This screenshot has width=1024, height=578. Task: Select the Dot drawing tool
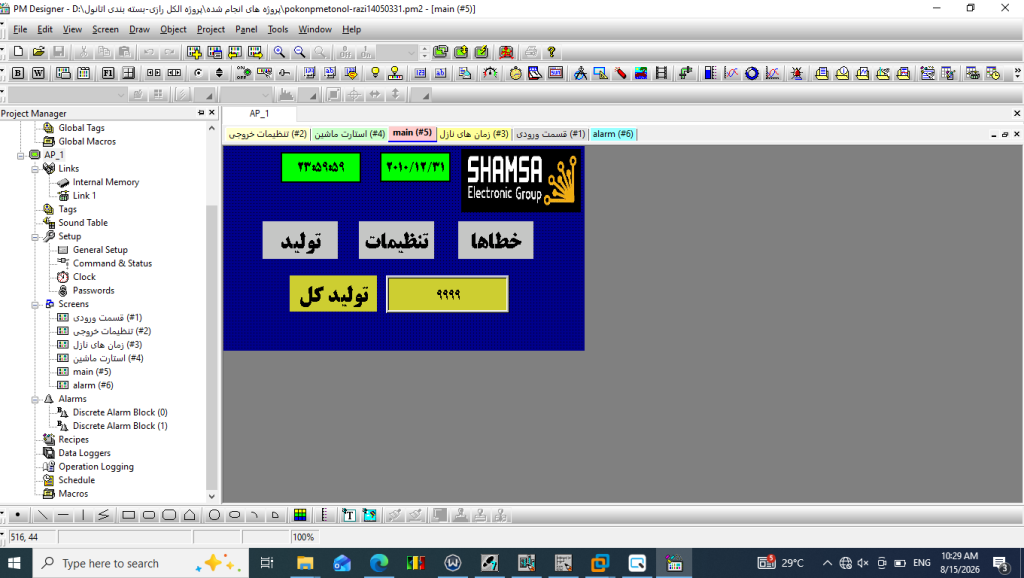(x=18, y=515)
